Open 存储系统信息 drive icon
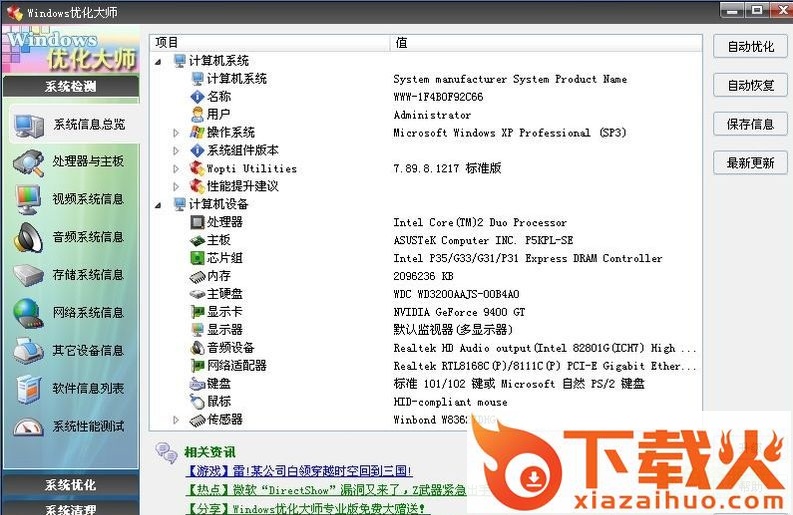 tap(28, 275)
